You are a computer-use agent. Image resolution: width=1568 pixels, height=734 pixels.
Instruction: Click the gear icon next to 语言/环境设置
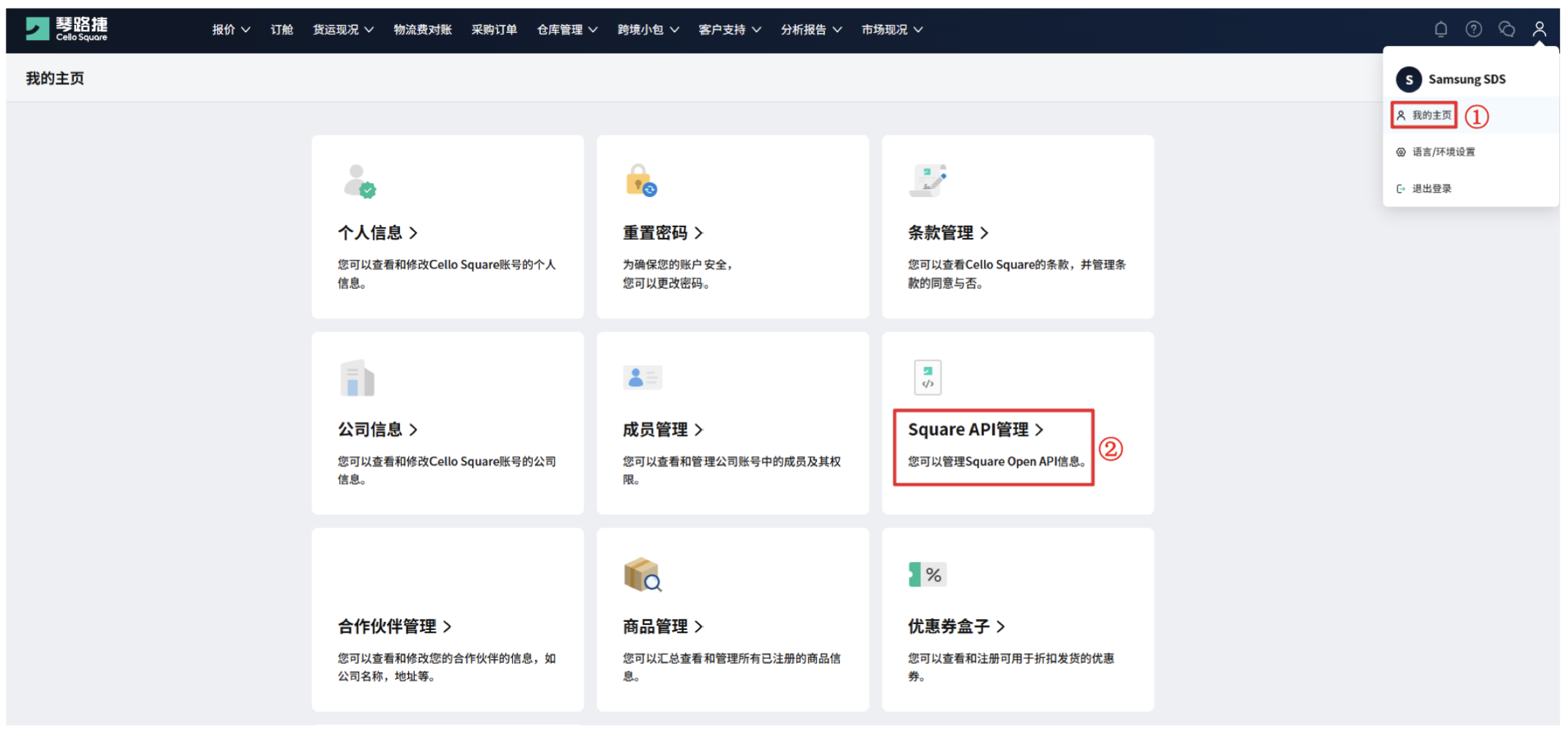tap(1400, 152)
